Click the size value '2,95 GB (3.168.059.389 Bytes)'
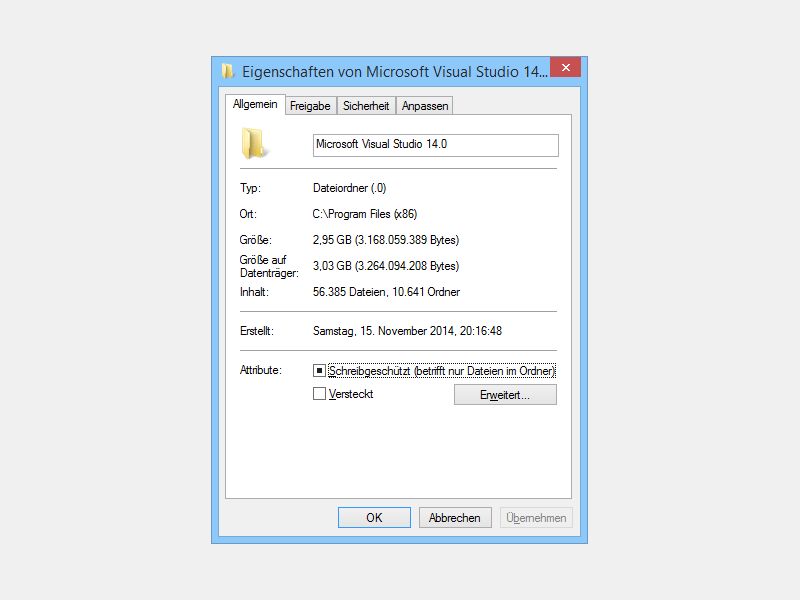Image resolution: width=800 pixels, height=600 pixels. click(x=386, y=240)
